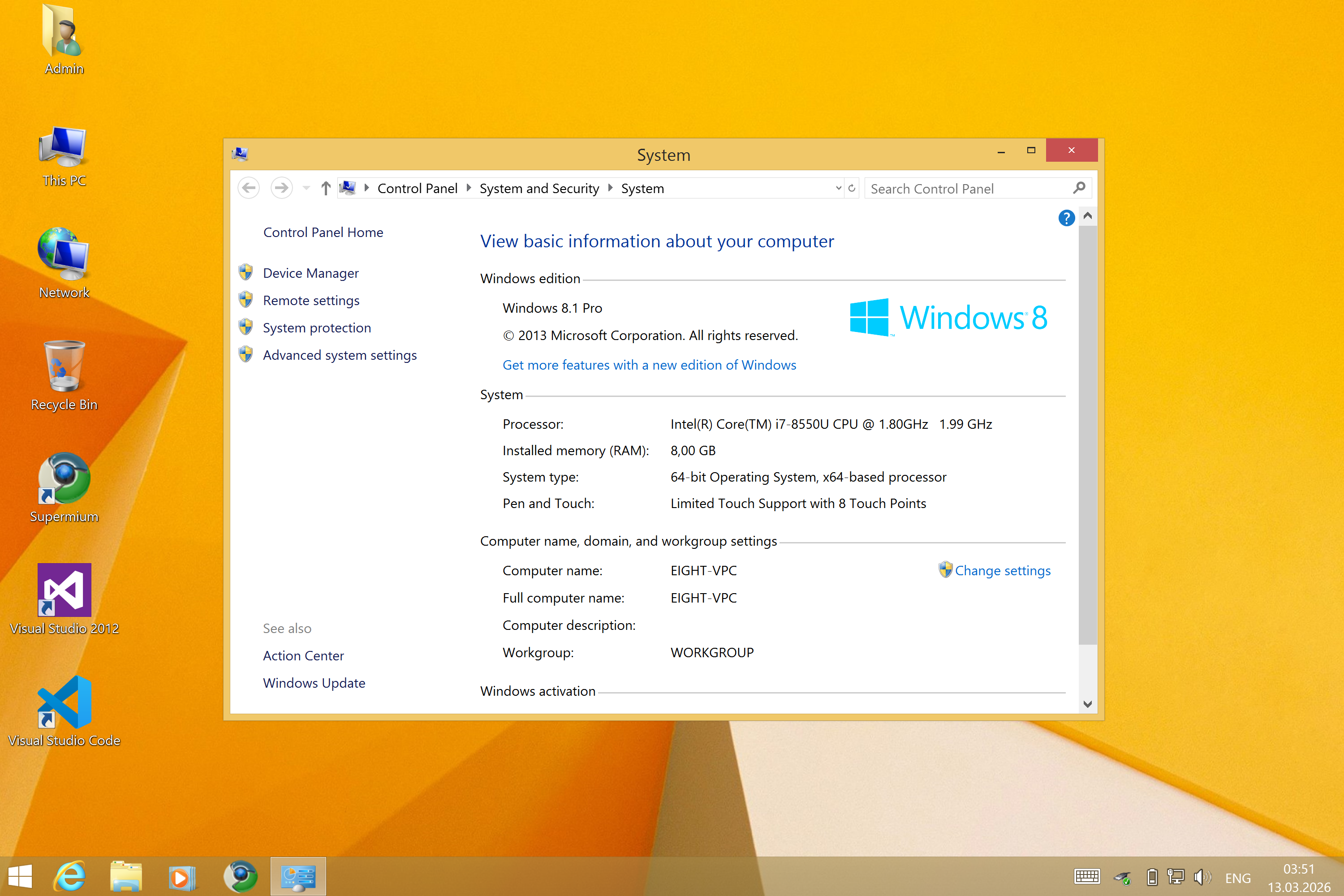Minimize the System window
Viewport: 1344px width, 896px height.
(x=1001, y=151)
